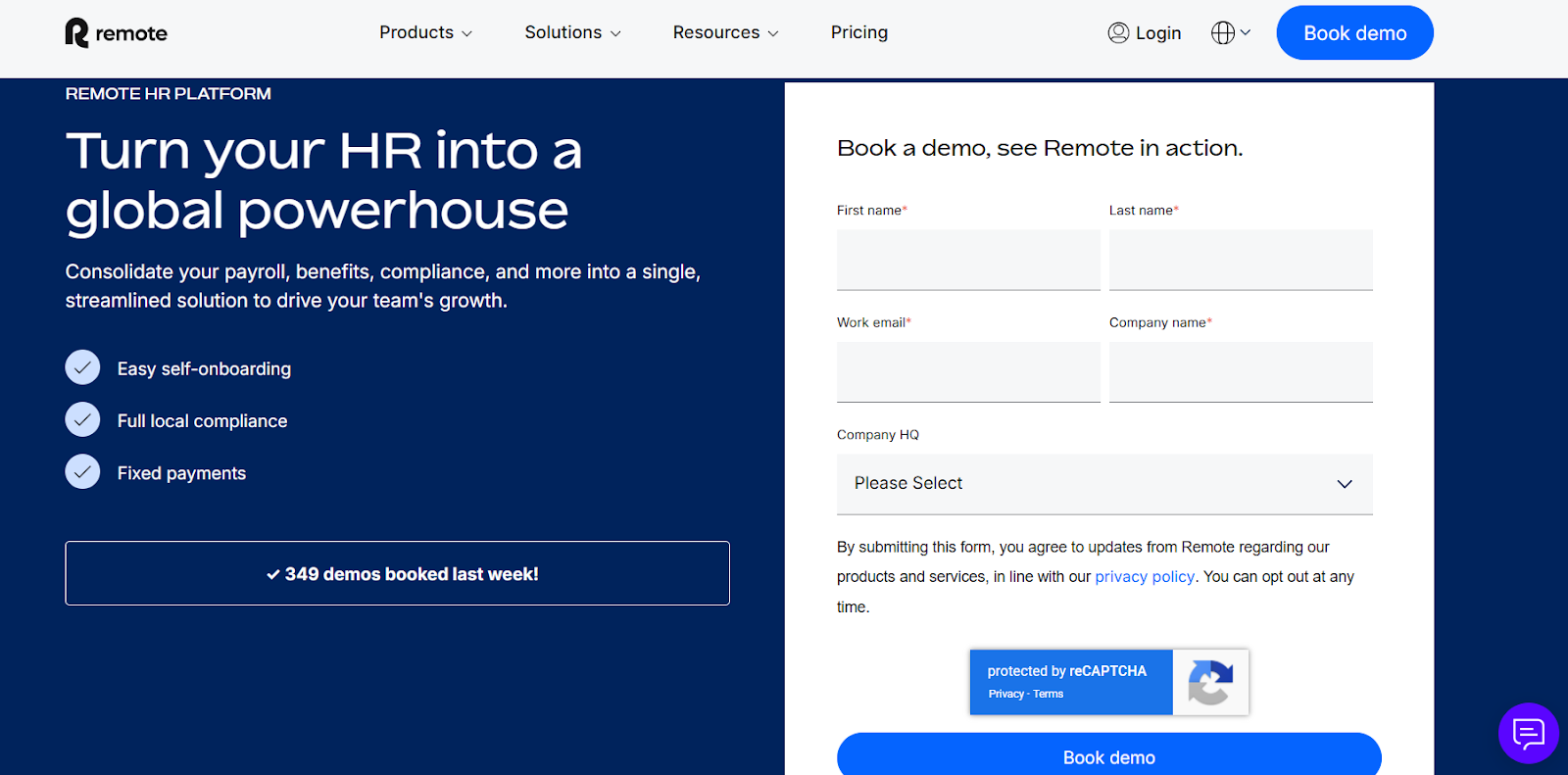Viewport: 1568px width, 775px height.
Task: Expand the Products menu
Action: [x=426, y=32]
